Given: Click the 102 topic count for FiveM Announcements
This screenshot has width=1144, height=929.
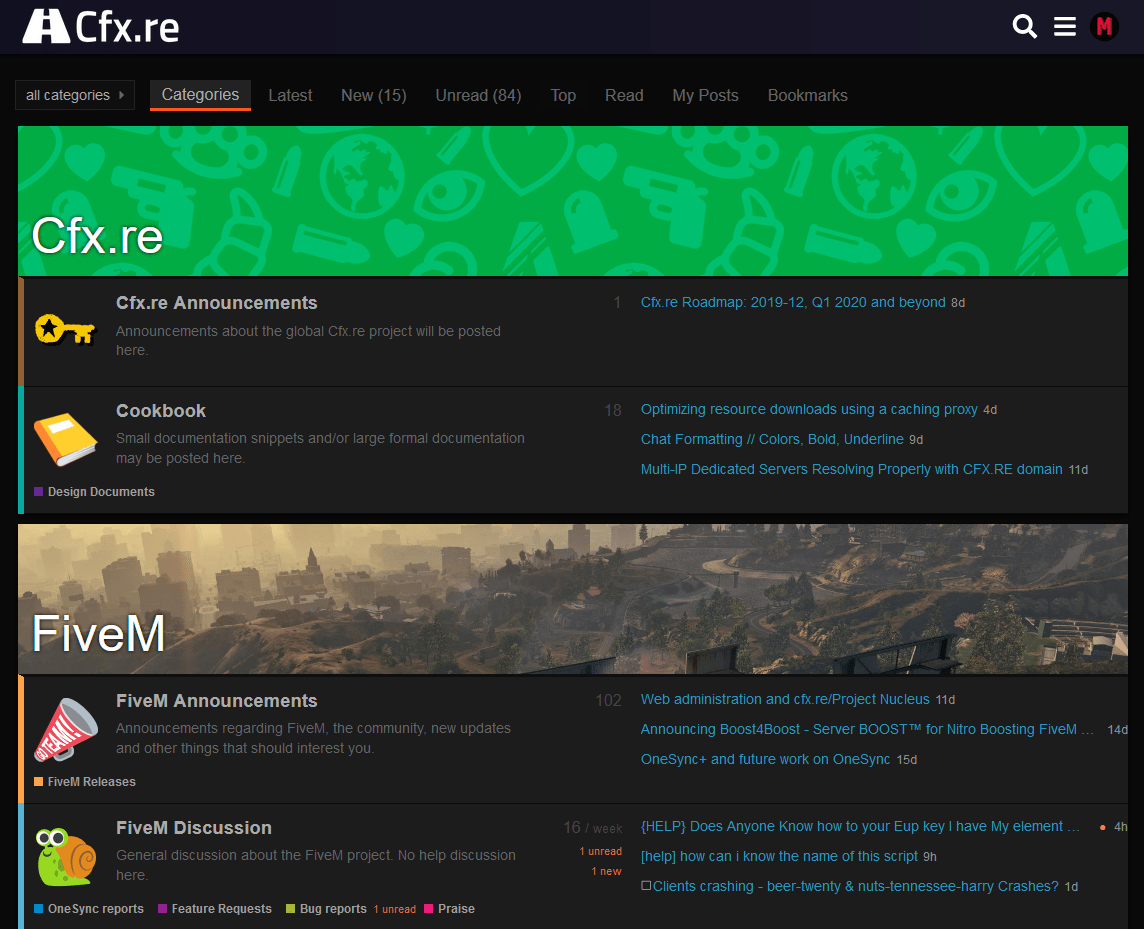Looking at the screenshot, I should coord(608,701).
